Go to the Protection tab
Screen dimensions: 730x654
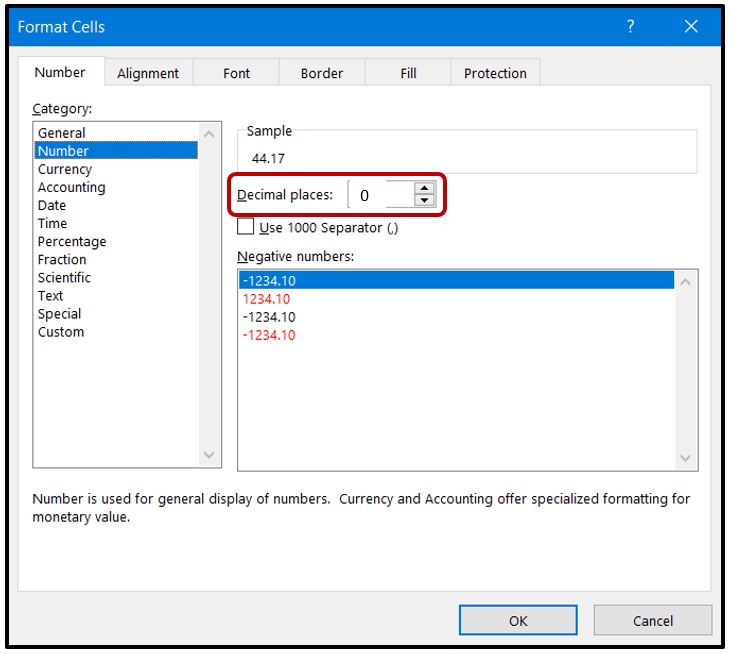(x=495, y=73)
